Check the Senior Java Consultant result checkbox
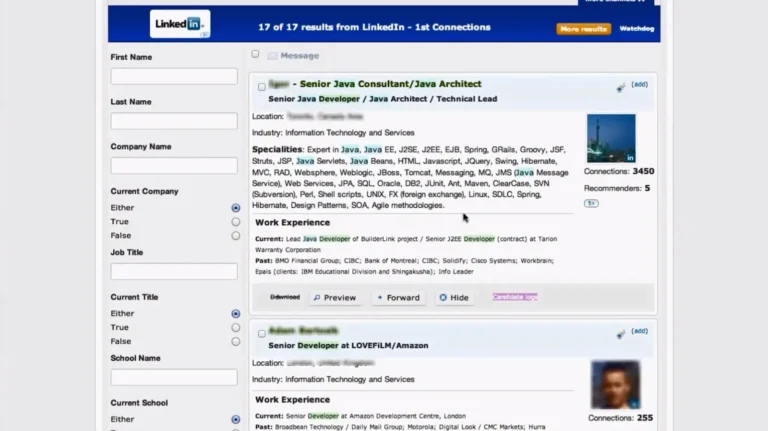The width and height of the screenshot is (768, 431). (x=262, y=87)
